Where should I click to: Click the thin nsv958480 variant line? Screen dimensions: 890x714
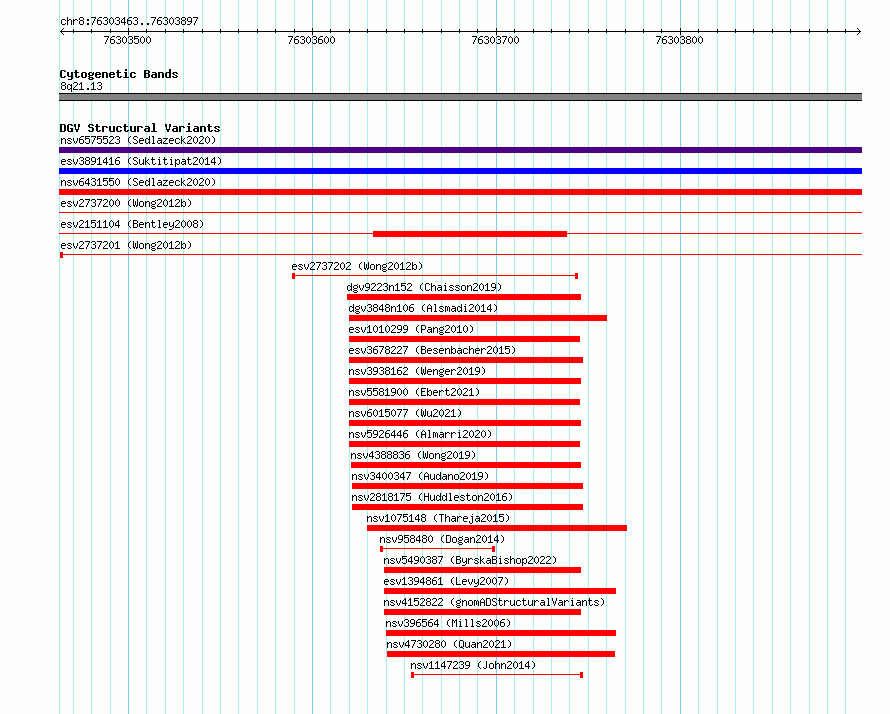(438, 549)
